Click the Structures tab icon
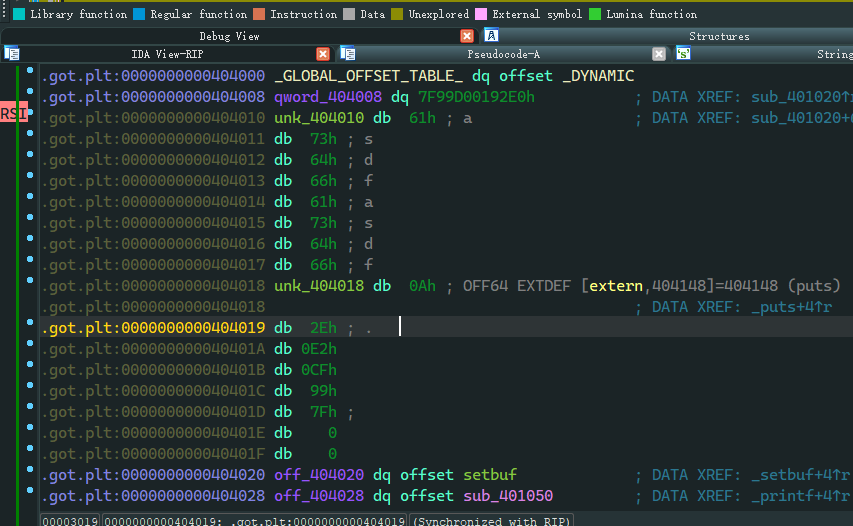This screenshot has height=526, width=853. [491, 35]
